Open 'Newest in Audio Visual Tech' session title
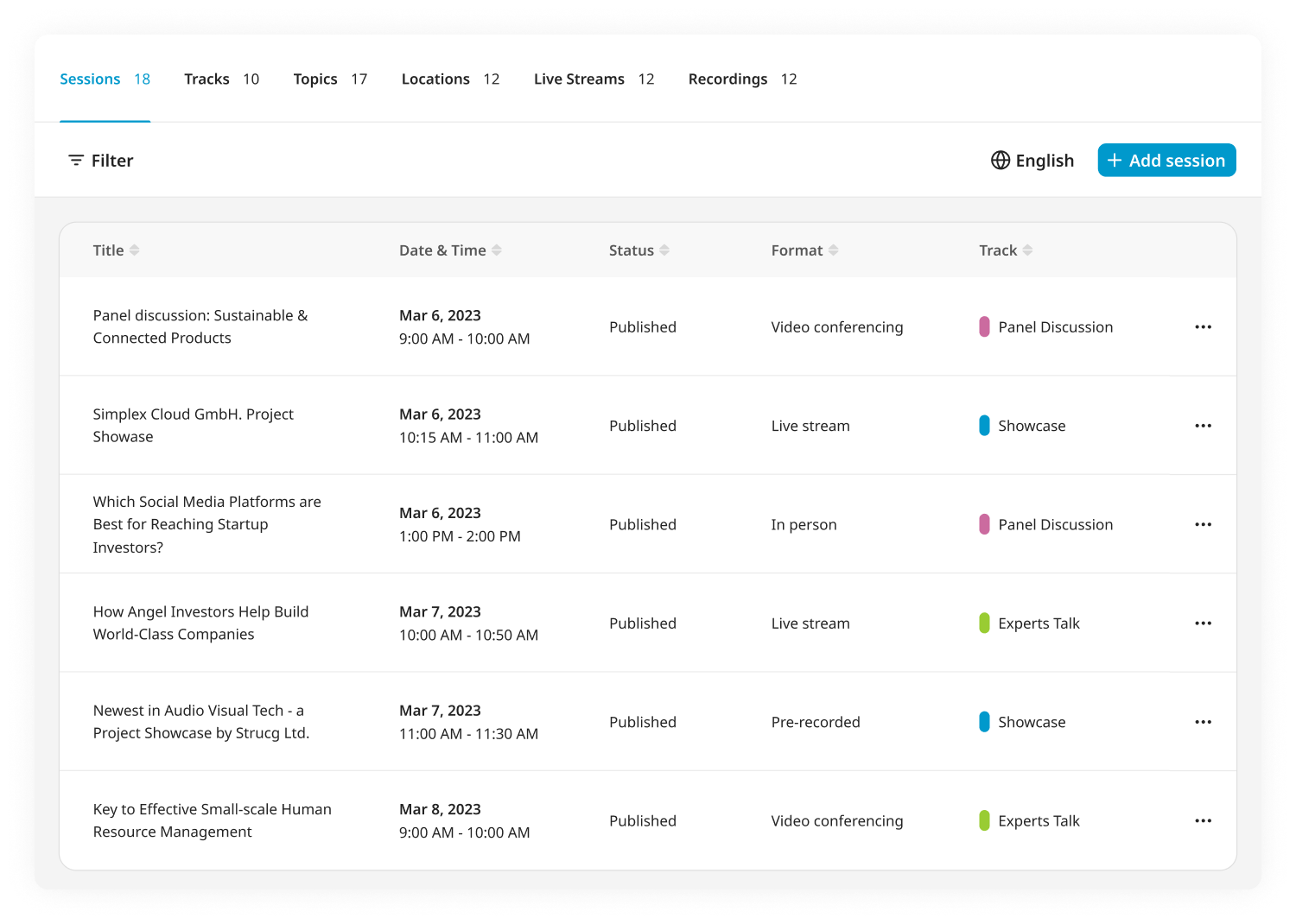The height and width of the screenshot is (924, 1296). click(201, 722)
